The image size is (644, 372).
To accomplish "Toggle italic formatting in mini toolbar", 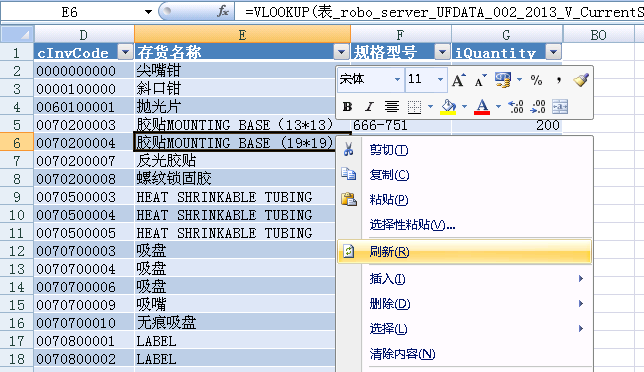I will [x=369, y=107].
